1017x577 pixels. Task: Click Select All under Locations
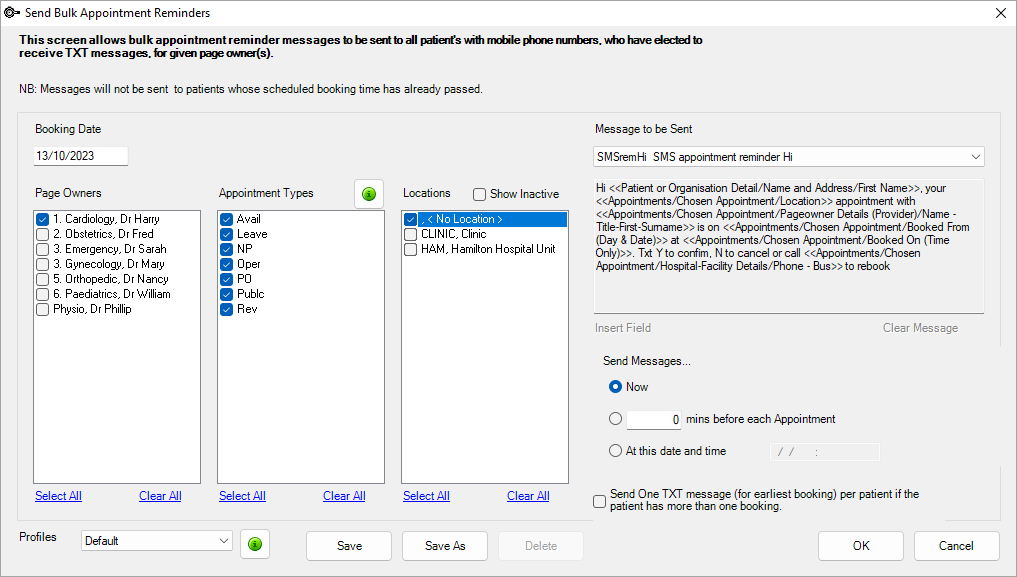coord(426,496)
